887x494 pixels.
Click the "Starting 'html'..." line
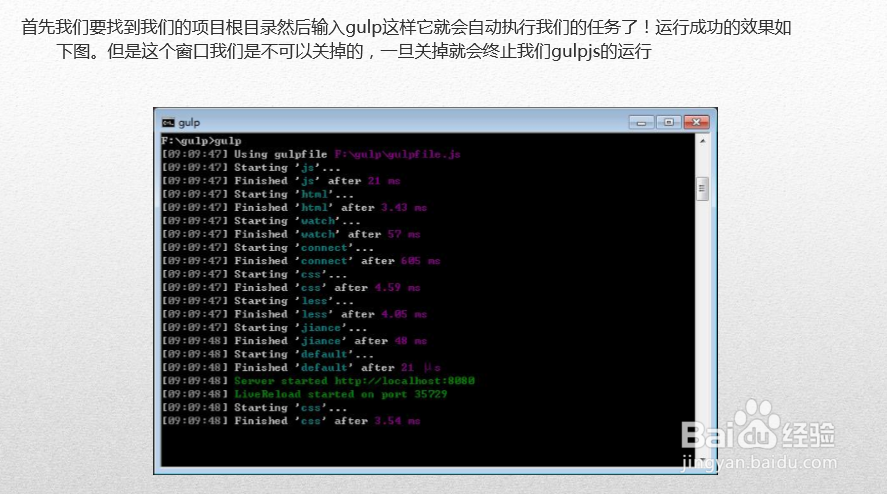click(x=258, y=194)
